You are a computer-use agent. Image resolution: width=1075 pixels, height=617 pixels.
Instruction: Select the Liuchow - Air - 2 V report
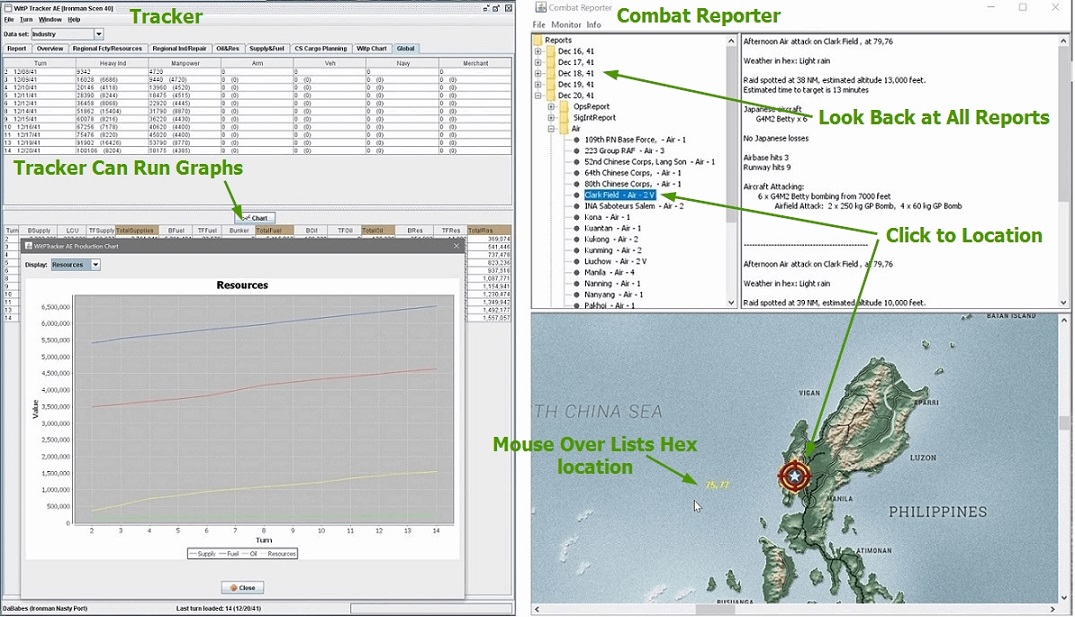[x=615, y=261]
